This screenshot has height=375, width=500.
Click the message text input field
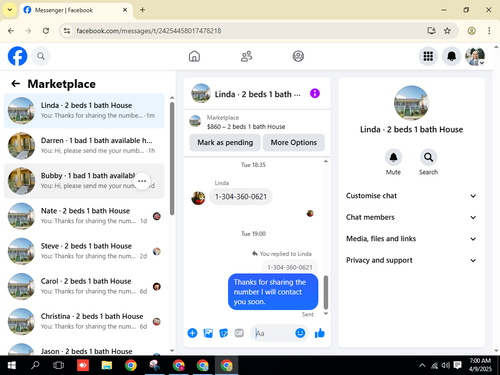(x=273, y=333)
